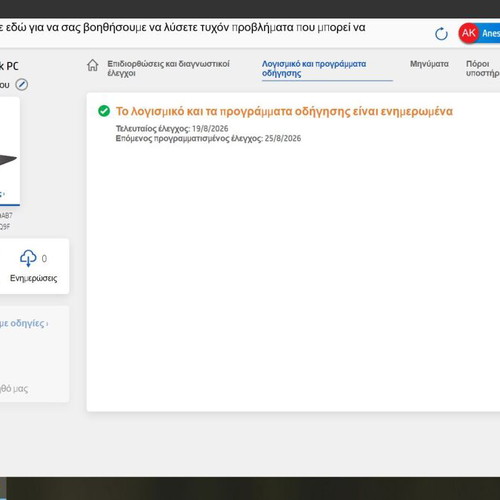Click the Ενημερώσεις label
500x500 pixels.
click(33, 278)
